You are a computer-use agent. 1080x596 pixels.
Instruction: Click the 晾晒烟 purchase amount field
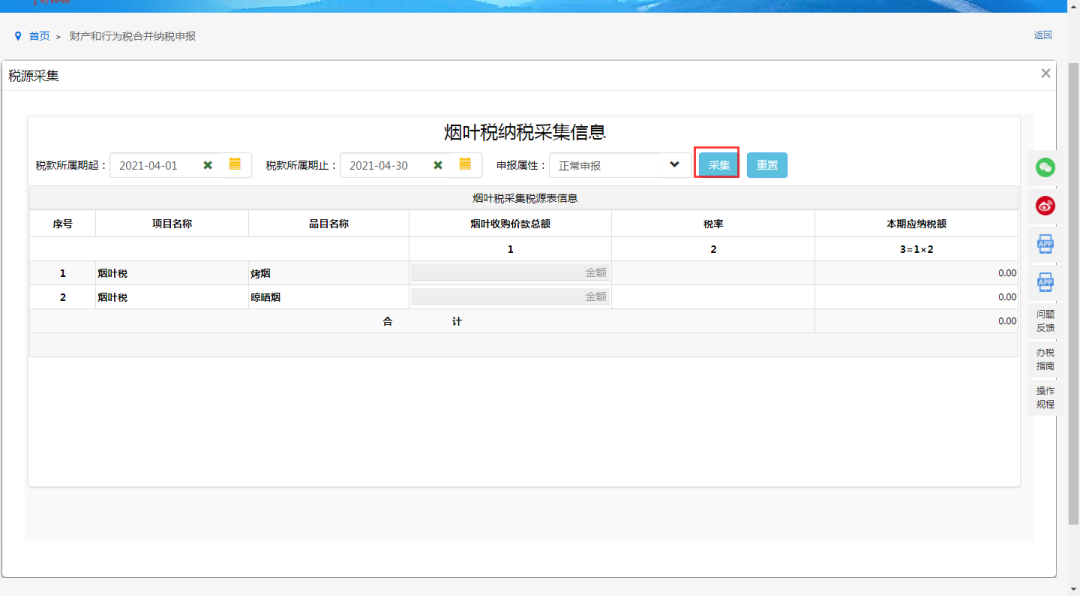pyautogui.click(x=510, y=297)
